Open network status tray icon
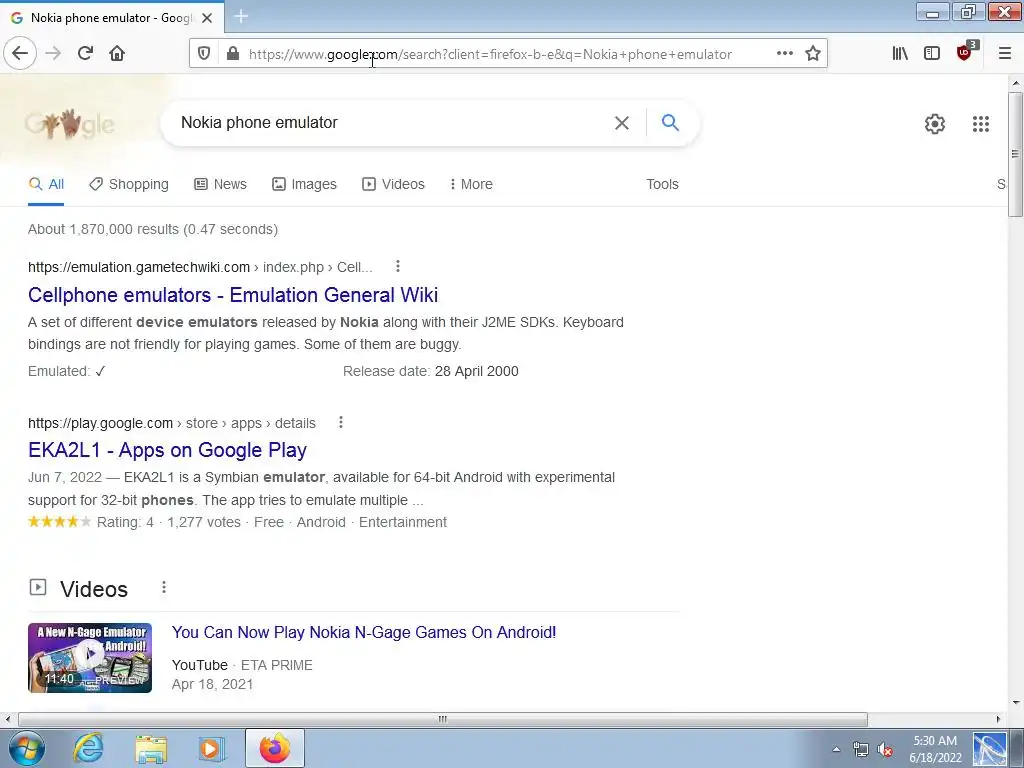 tap(861, 749)
